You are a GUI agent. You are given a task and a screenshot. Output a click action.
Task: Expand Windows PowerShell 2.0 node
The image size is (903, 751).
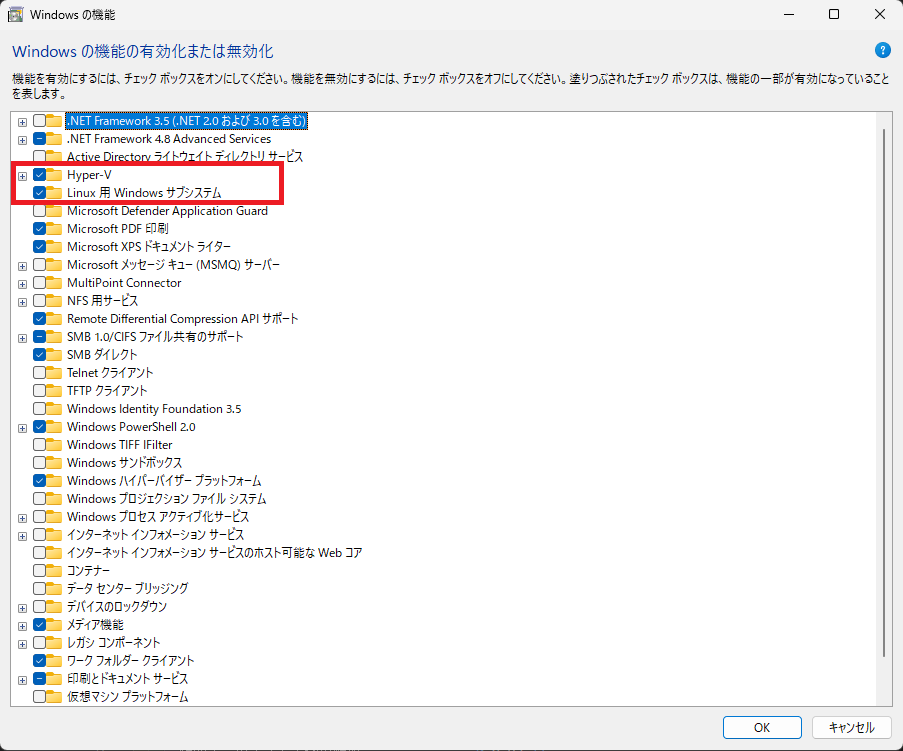point(22,428)
